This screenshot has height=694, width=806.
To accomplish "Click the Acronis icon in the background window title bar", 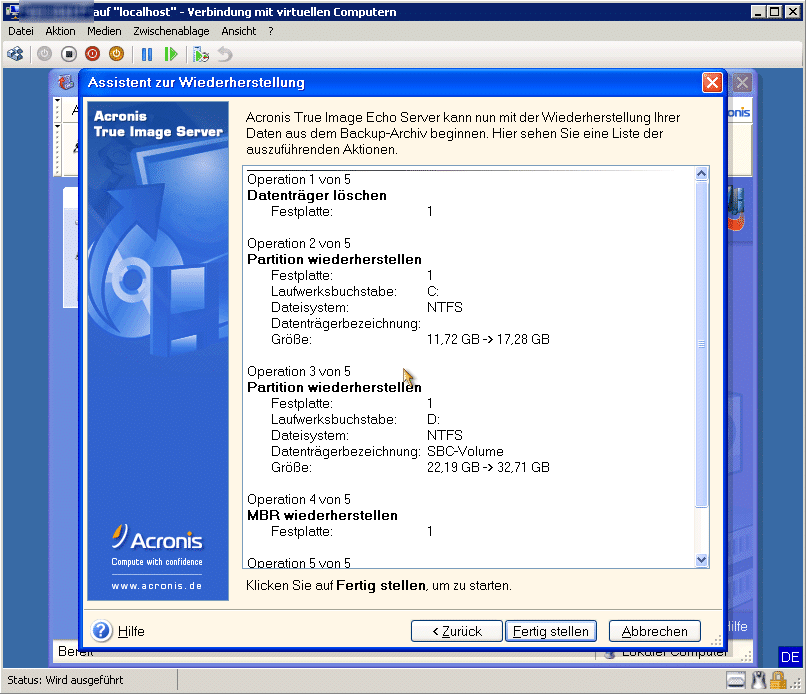I will (x=66, y=82).
